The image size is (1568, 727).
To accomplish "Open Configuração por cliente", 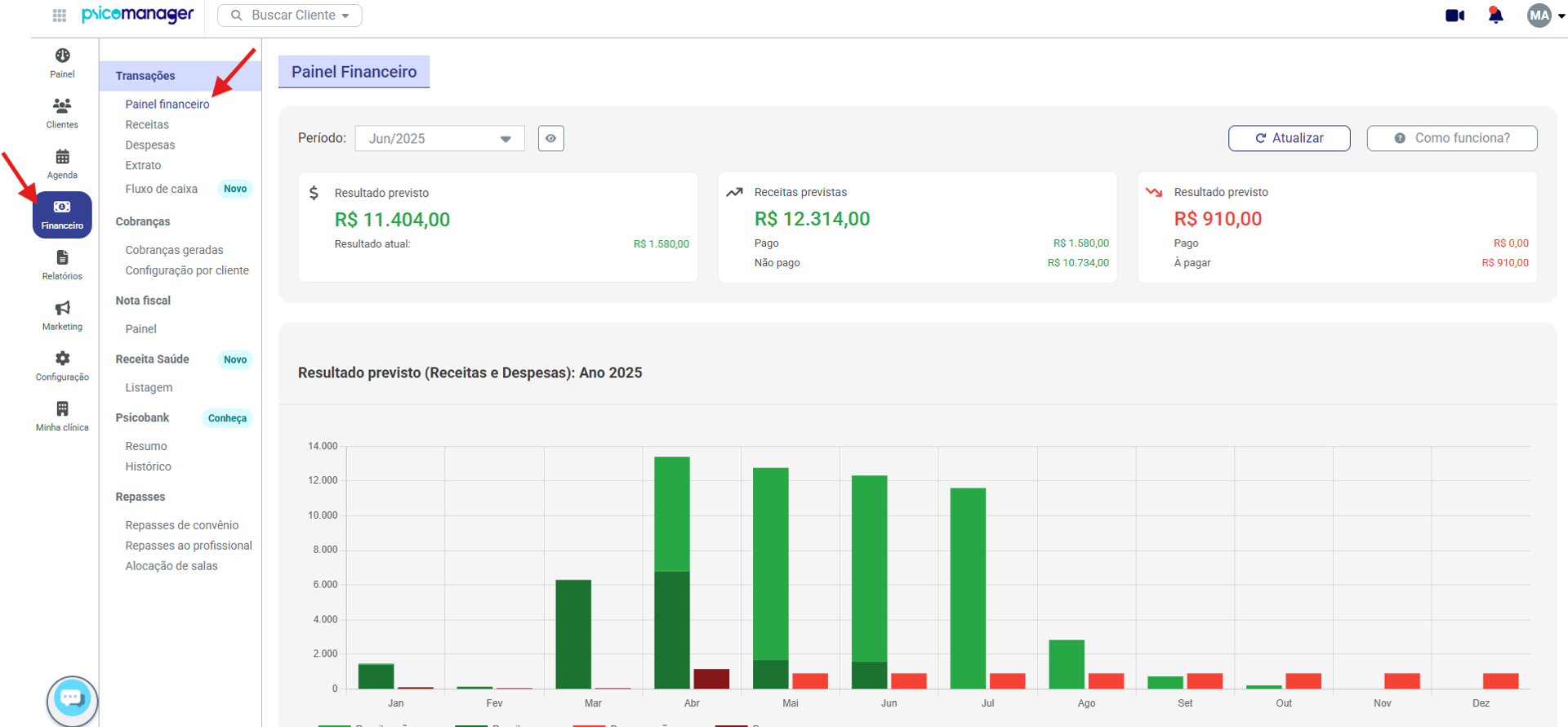I will tap(187, 270).
